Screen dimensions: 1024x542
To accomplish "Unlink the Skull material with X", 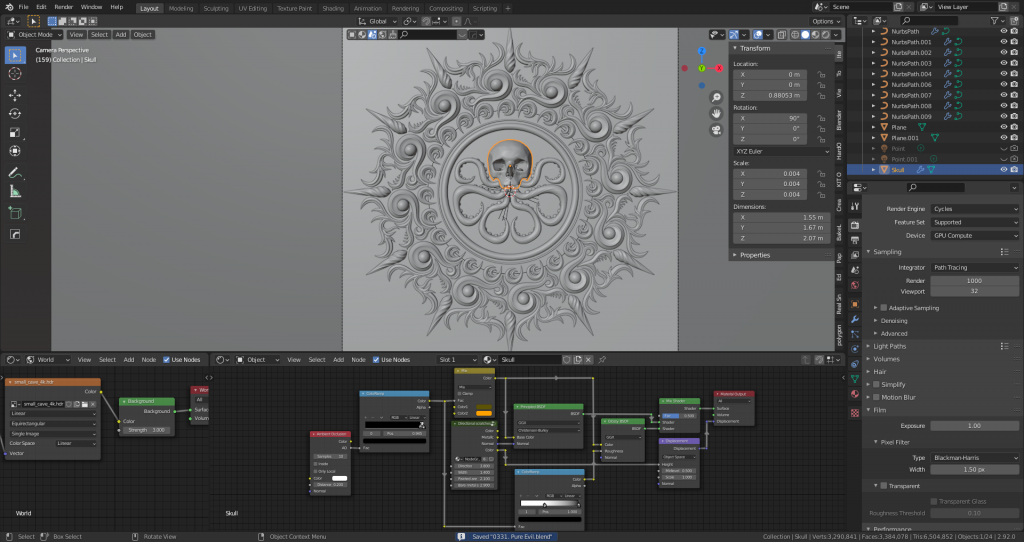I will pos(588,360).
